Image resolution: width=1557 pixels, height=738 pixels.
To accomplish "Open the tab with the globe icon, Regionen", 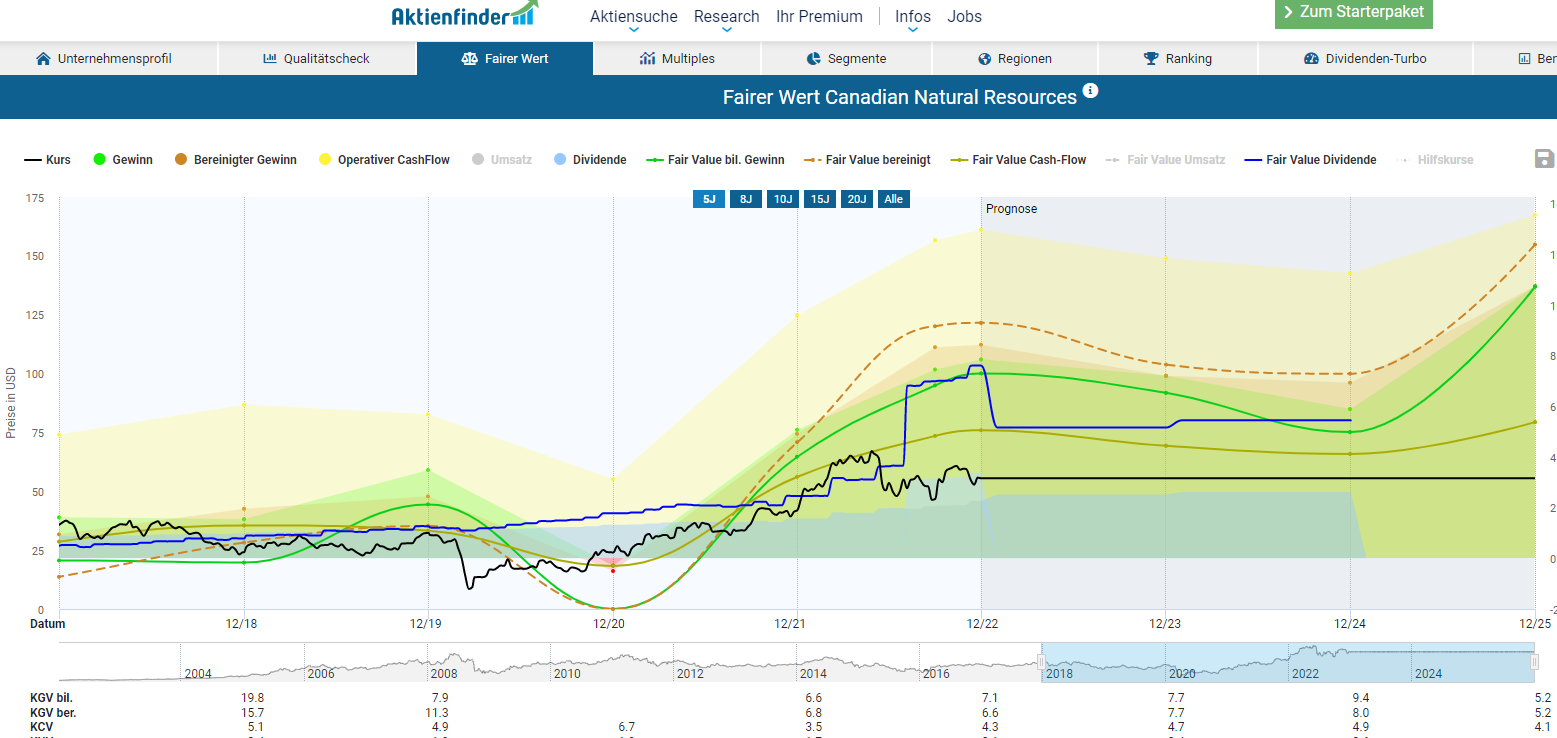I will 1015,58.
